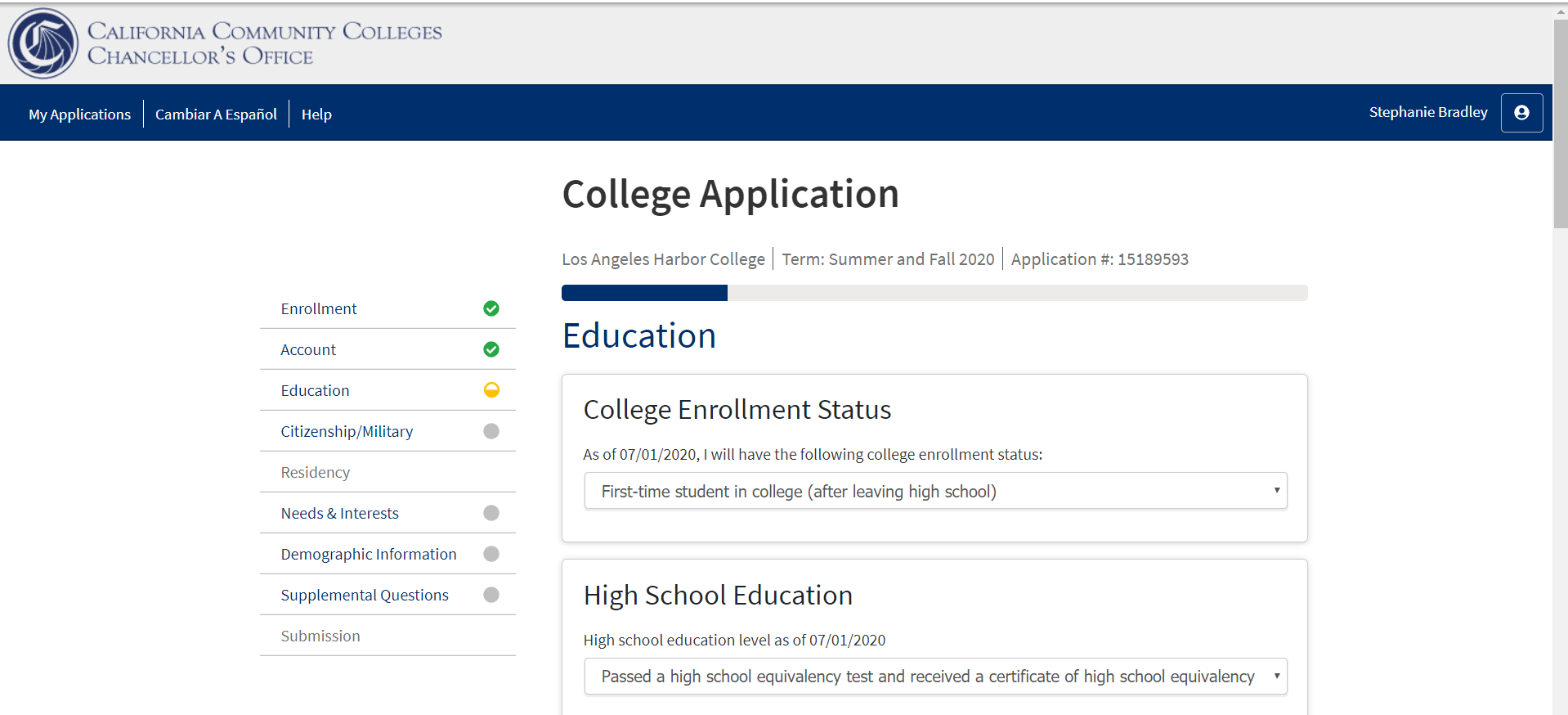The height and width of the screenshot is (715, 1568).
Task: Click the California Community Colleges seal logo
Action: [x=43, y=43]
